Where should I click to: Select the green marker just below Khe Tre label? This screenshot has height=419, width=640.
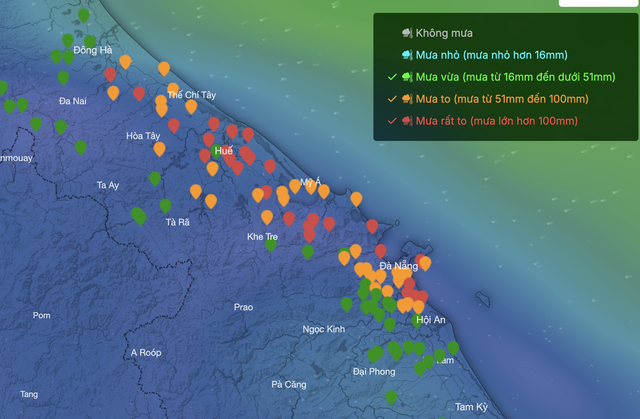pos(271,244)
